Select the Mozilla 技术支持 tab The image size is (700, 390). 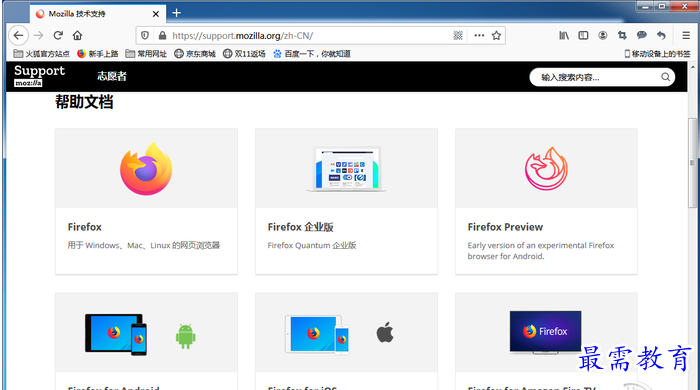(98, 14)
